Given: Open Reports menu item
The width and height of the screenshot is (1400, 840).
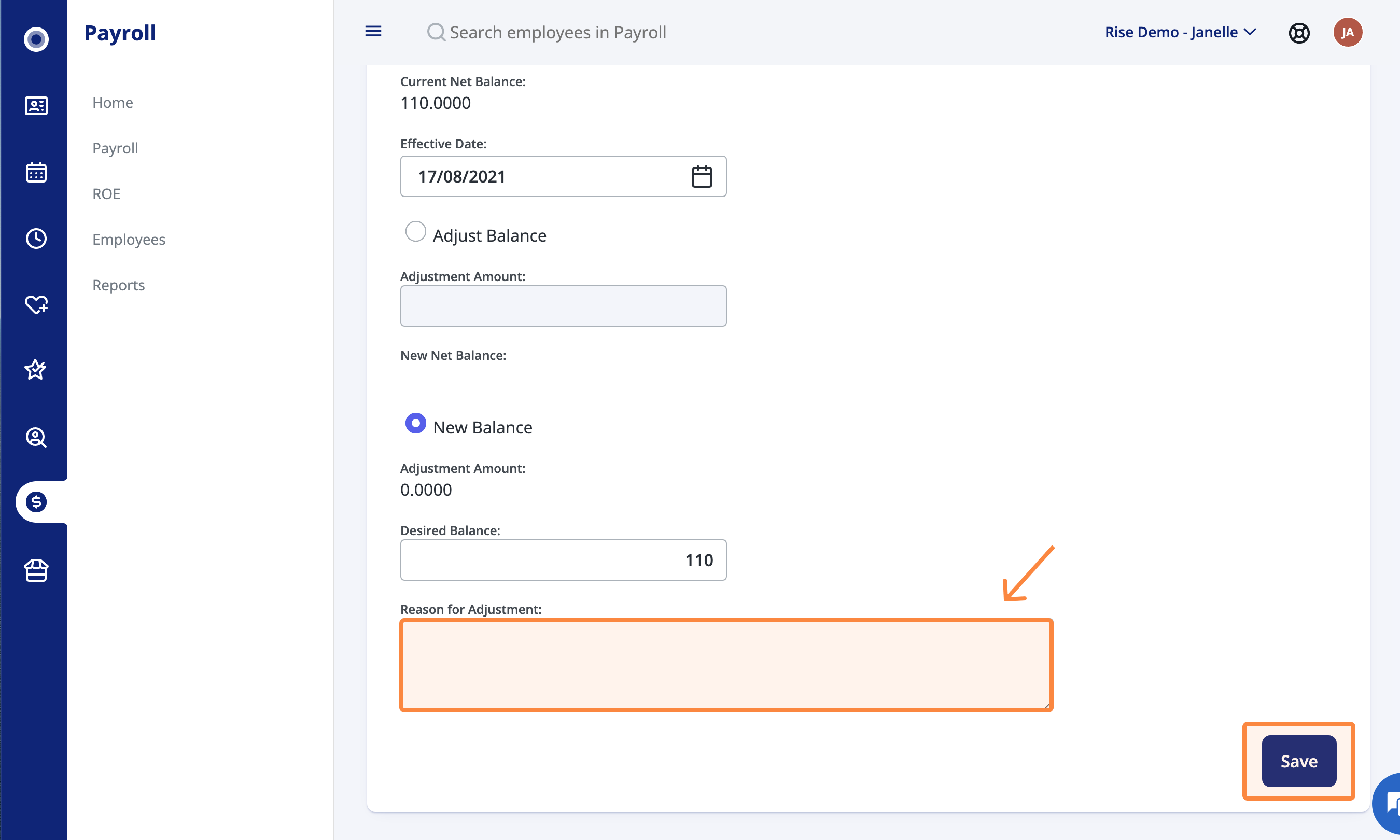Looking at the screenshot, I should [118, 285].
